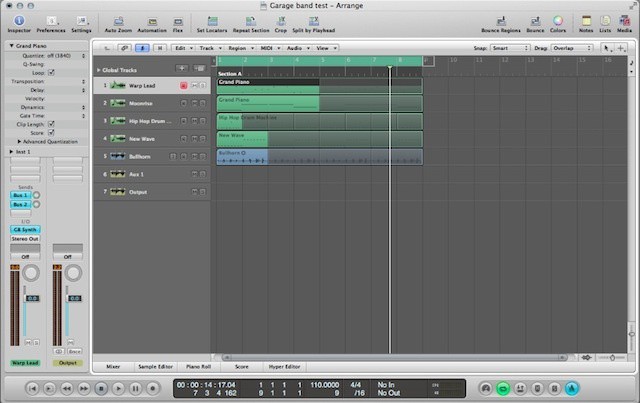
Task: Solo the Bullhorn track
Action: click(202, 156)
